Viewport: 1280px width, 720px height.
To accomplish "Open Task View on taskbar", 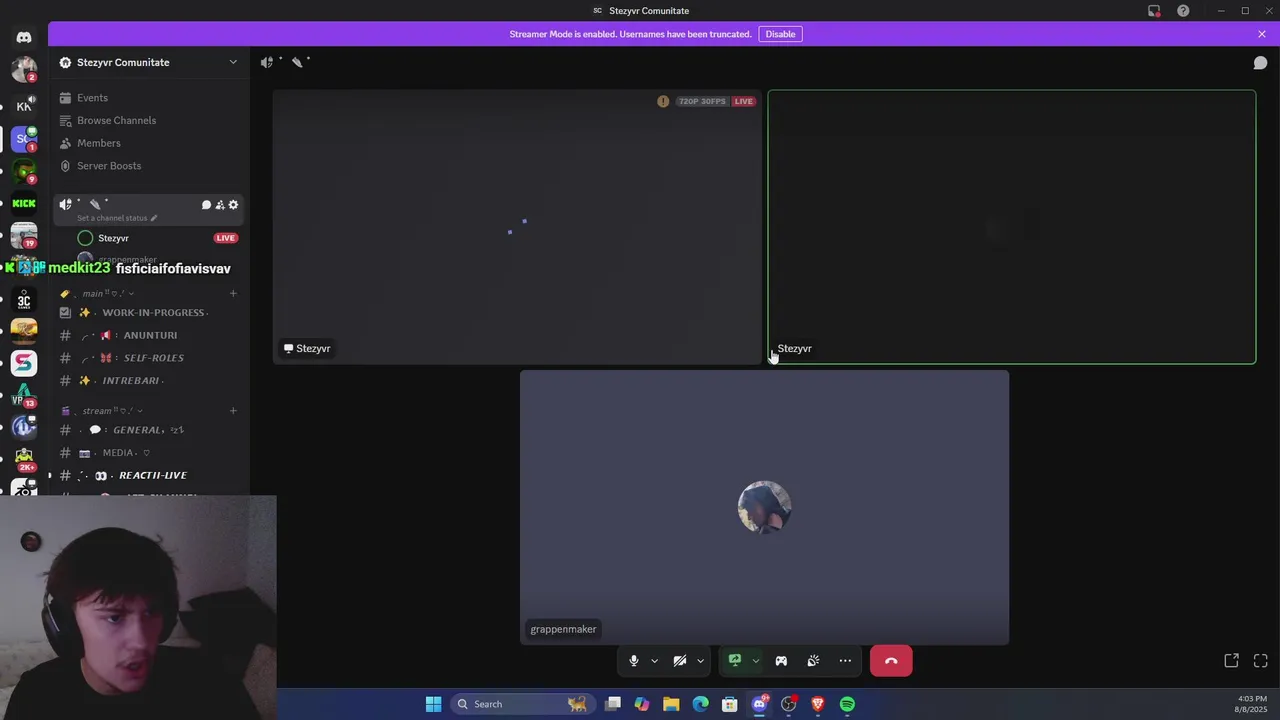I will [x=613, y=704].
